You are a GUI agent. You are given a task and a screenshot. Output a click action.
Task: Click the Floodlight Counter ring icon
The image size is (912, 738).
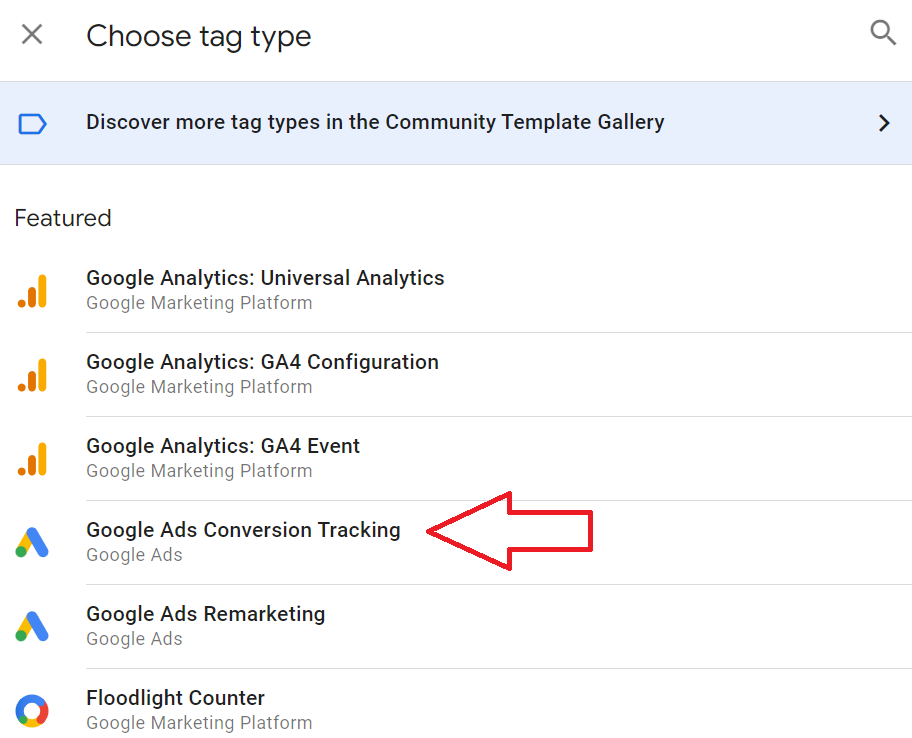click(32, 711)
